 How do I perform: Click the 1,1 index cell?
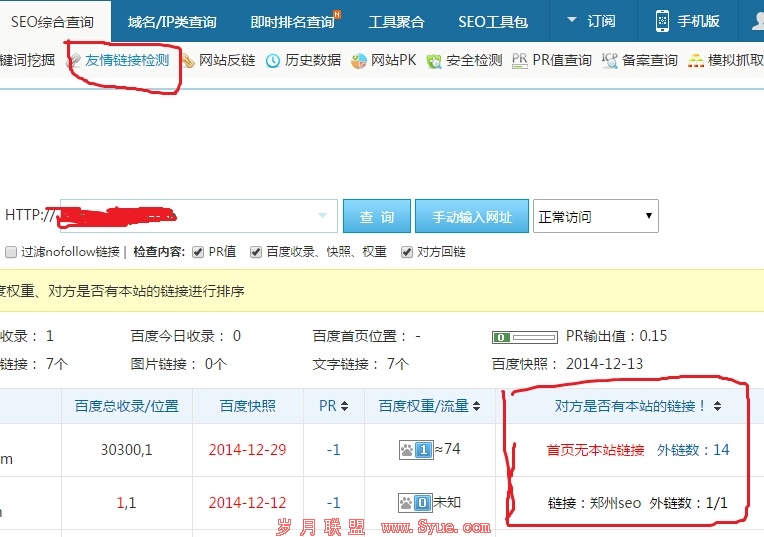pyautogui.click(x=126, y=502)
